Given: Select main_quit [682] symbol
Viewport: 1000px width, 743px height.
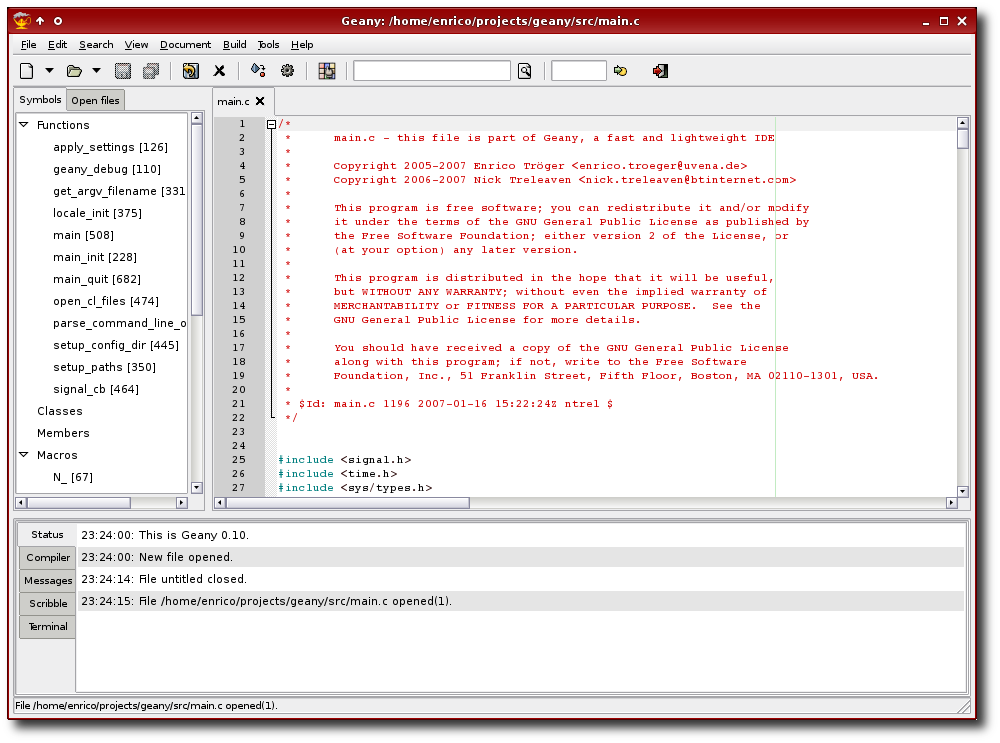Looking at the screenshot, I should (97, 279).
